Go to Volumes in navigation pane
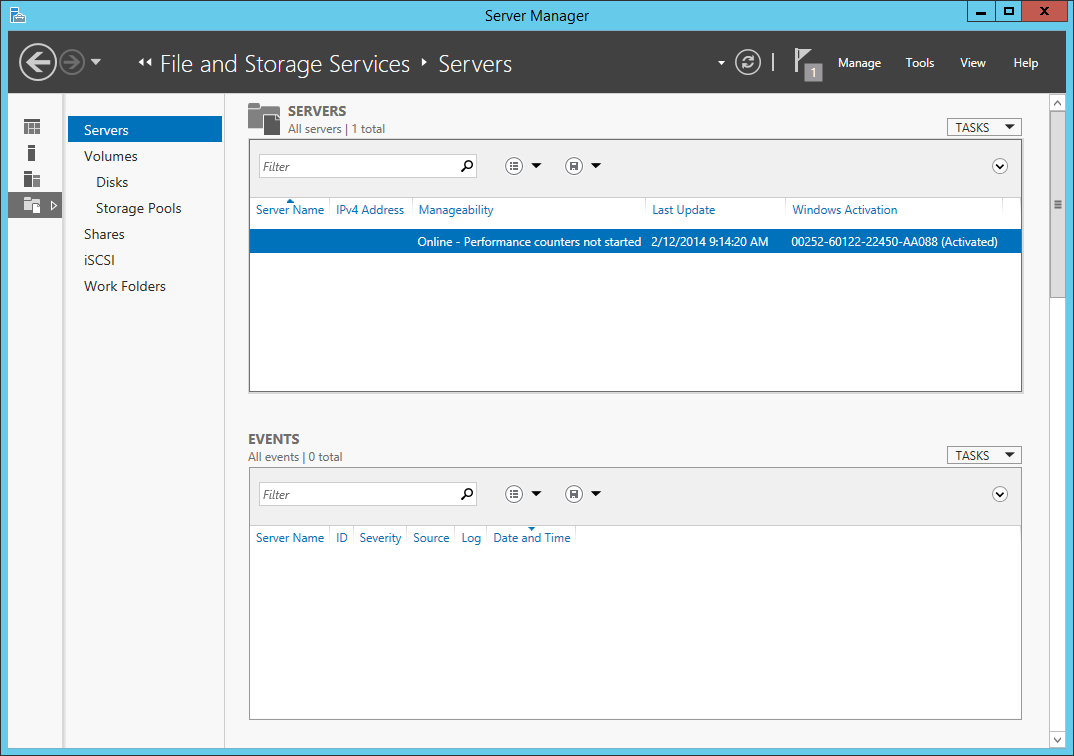This screenshot has width=1074, height=756. point(111,156)
